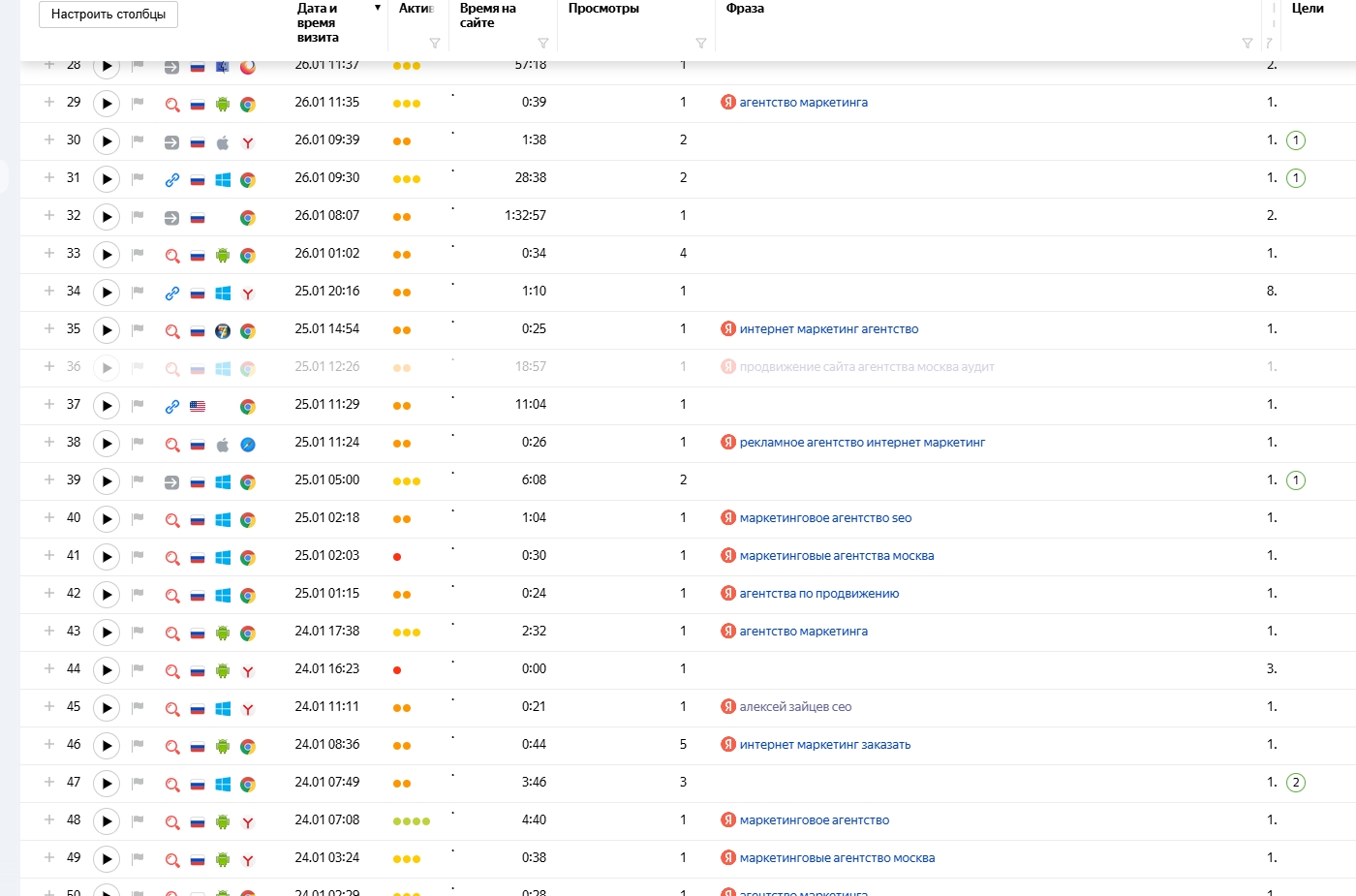Image resolution: width=1356 pixels, height=896 pixels.
Task: Click the Windows OS icon in row 40
Action: click(x=223, y=520)
